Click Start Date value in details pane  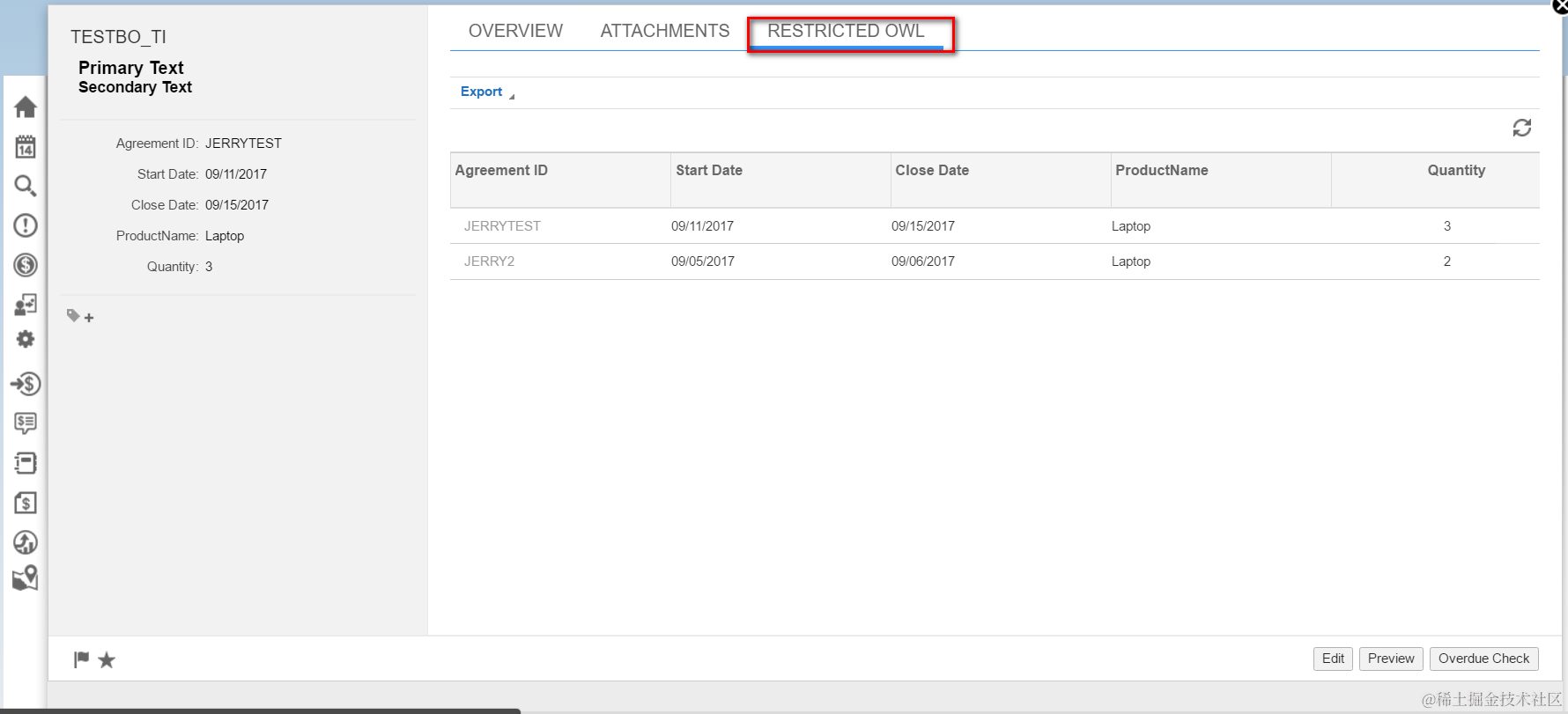tap(236, 174)
